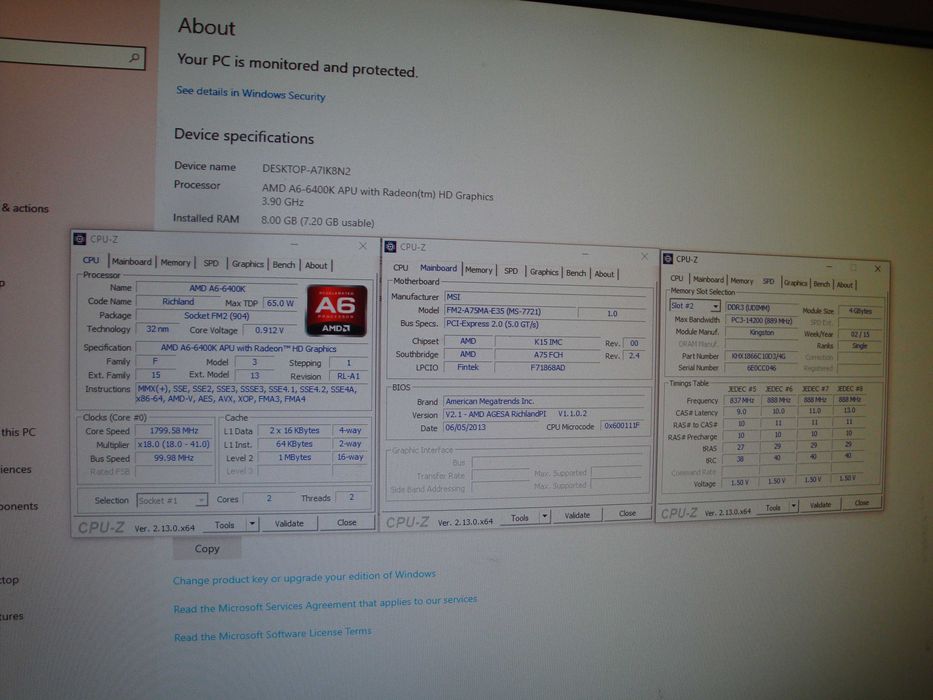Open SPD tab in first CPU-Z window
This screenshot has height=700, width=933.
(x=211, y=262)
